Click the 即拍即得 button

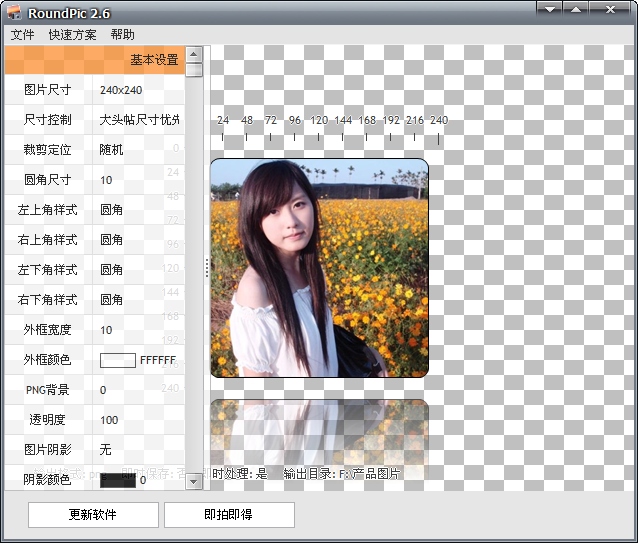[x=229, y=515]
